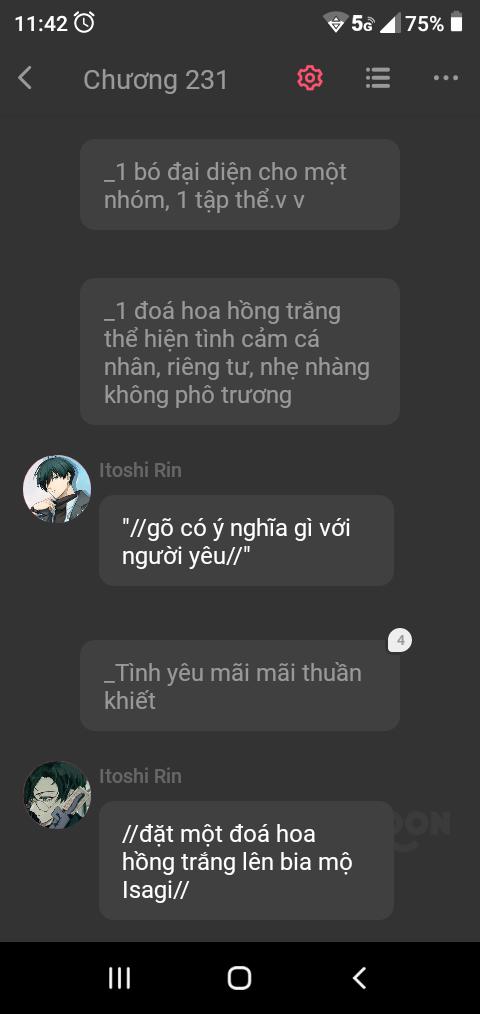Viewport: 480px width, 1014px height.
Task: Tap the first Itoshi Rin name label
Action: pyautogui.click(x=140, y=470)
